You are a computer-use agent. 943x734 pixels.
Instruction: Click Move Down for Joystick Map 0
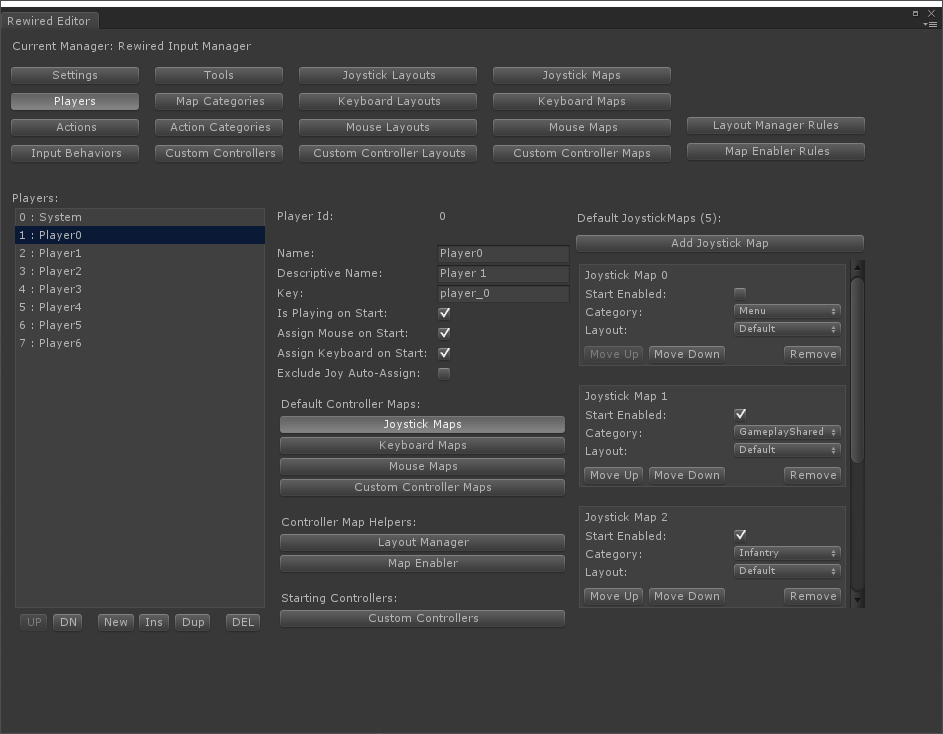click(687, 354)
